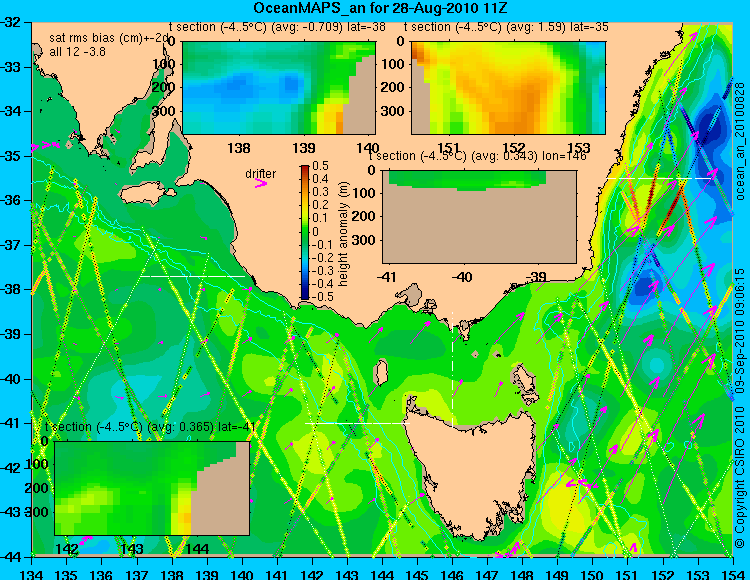This screenshot has height=580, width=750.
Task: Open the lat=-38 temperature section inset plot
Action: 279,88
